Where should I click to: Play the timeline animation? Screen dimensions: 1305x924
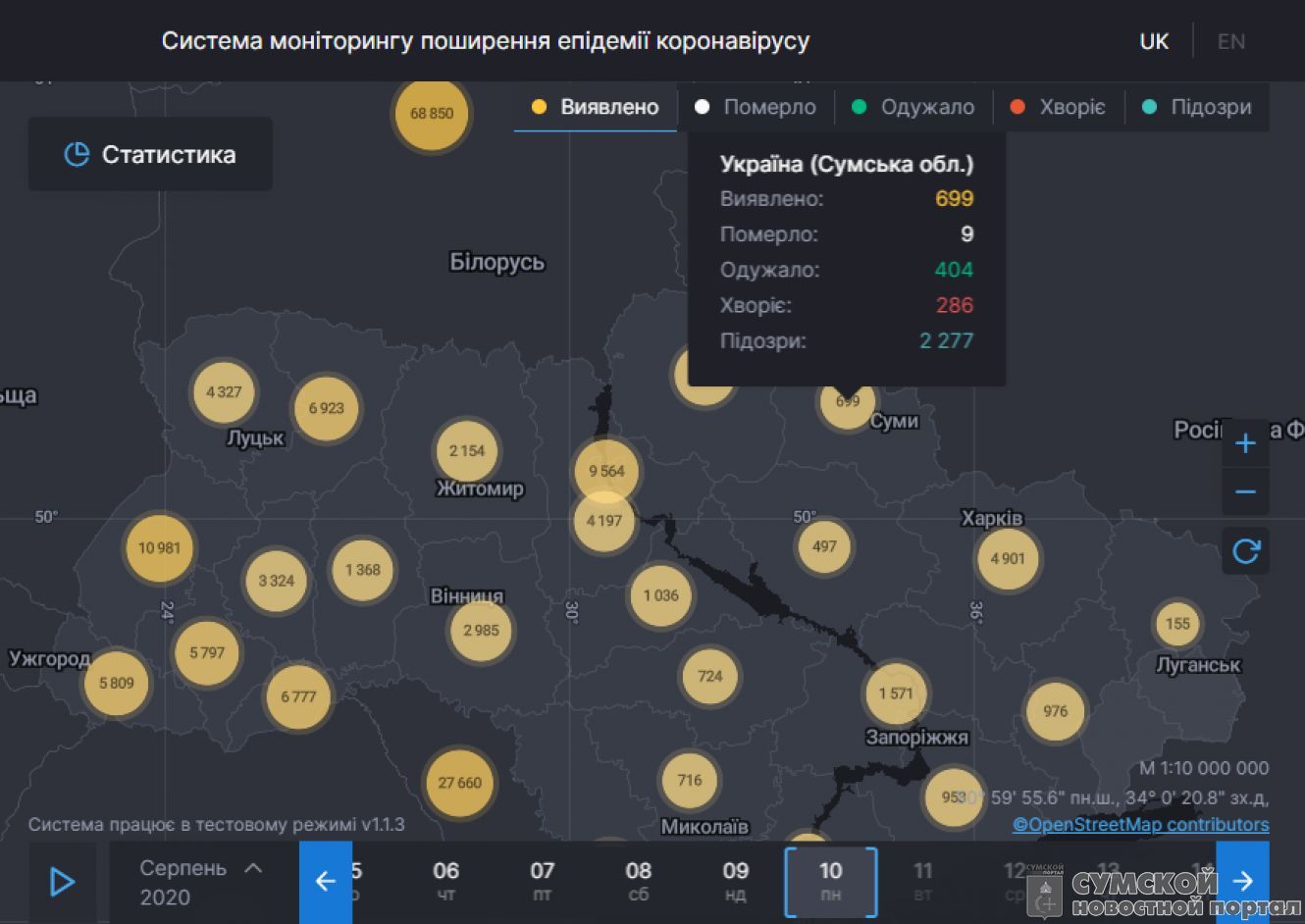click(x=62, y=882)
